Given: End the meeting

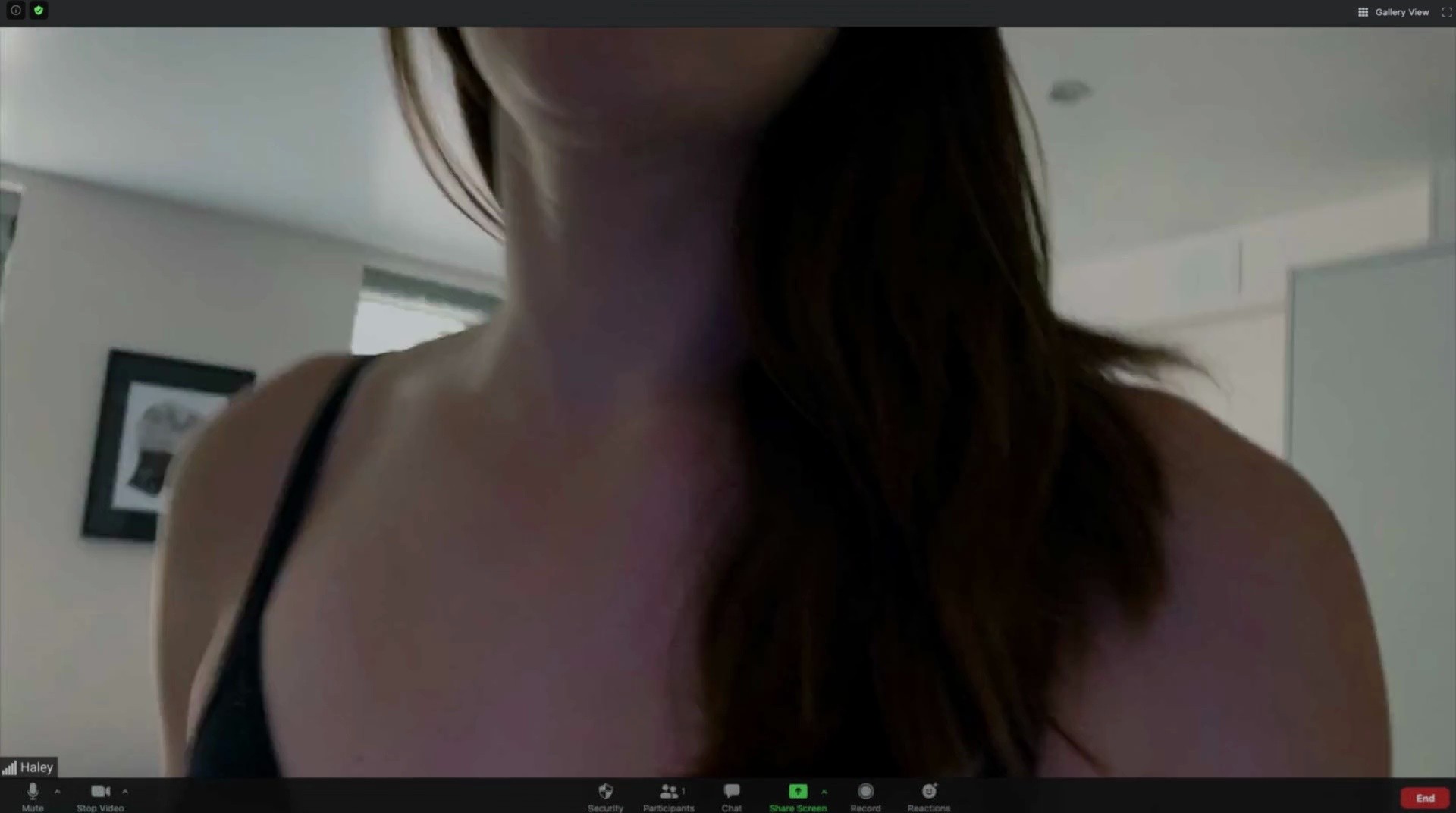Looking at the screenshot, I should (x=1425, y=798).
